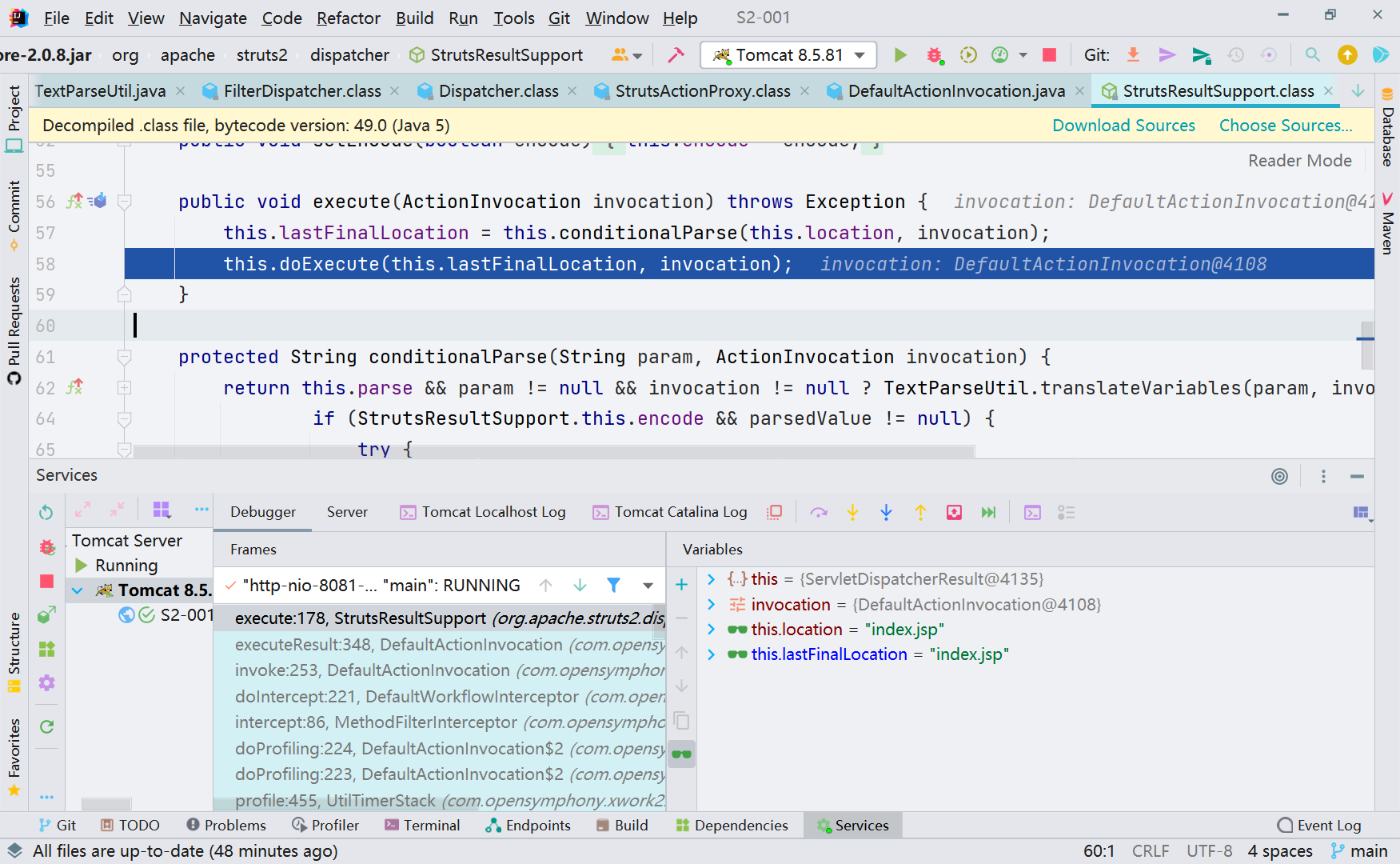The height and width of the screenshot is (864, 1400).
Task: Click the editor's horizontal scrollbar
Action: [x=553, y=452]
